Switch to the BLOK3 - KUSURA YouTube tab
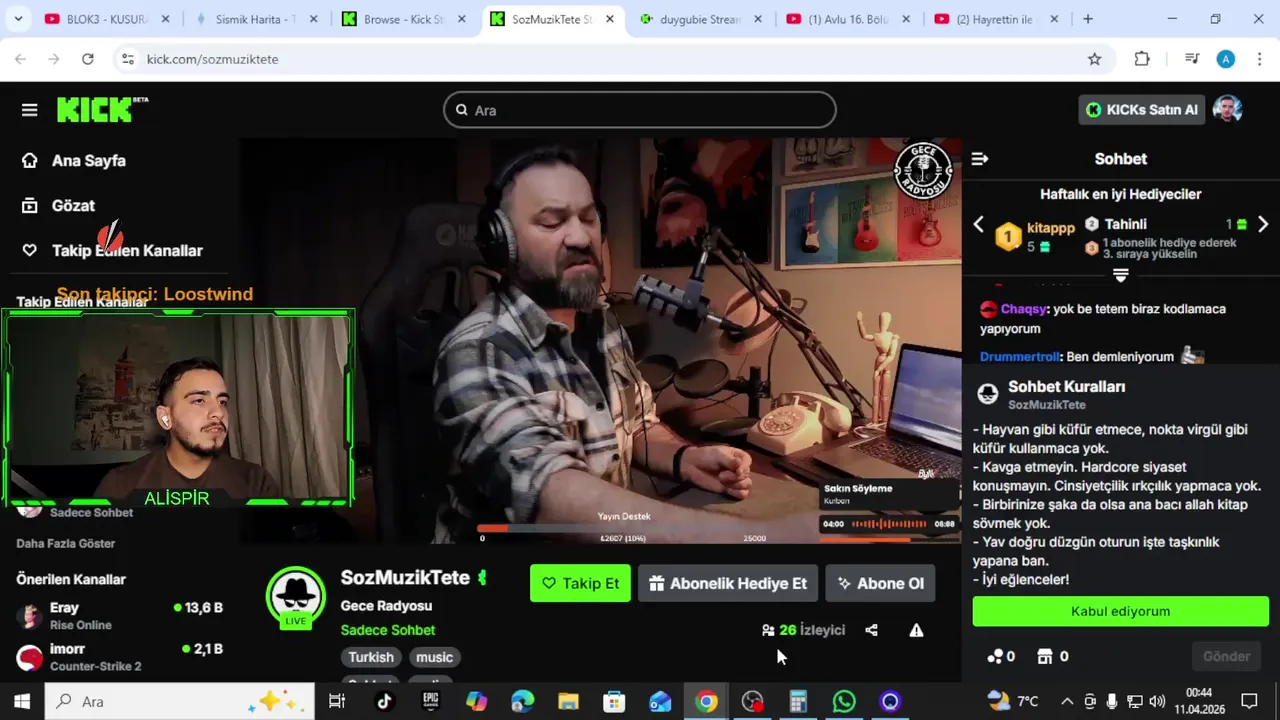Viewport: 1280px width, 720px height. [x=107, y=19]
